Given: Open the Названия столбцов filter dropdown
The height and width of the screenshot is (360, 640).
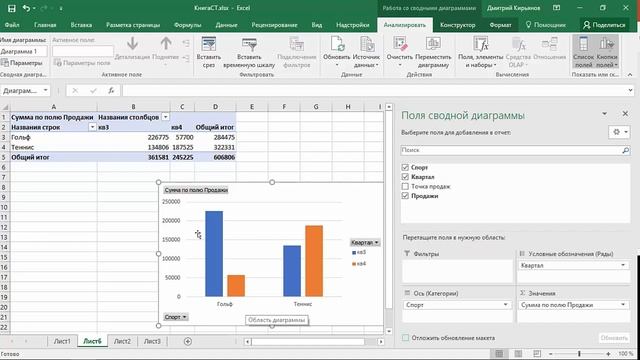Looking at the screenshot, I should coord(165,117).
